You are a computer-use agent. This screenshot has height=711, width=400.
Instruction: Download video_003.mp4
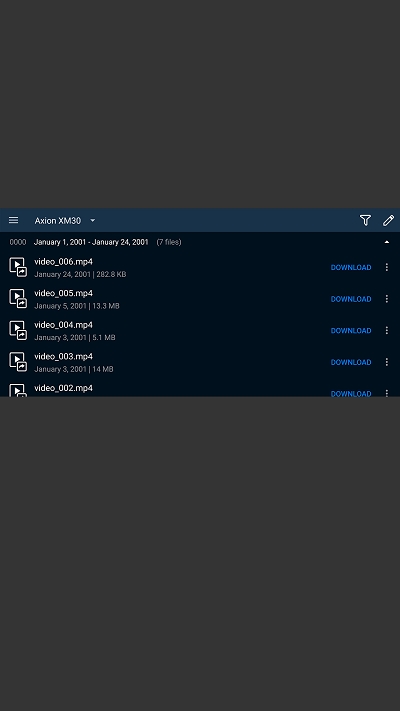coord(351,362)
